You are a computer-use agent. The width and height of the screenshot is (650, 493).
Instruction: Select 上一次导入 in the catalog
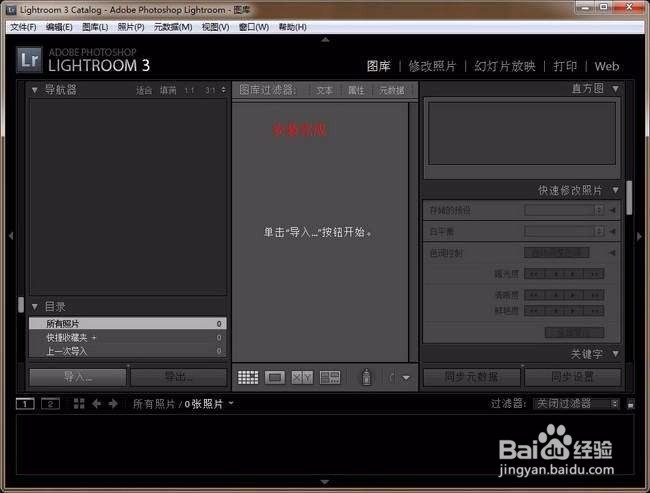[x=128, y=352]
